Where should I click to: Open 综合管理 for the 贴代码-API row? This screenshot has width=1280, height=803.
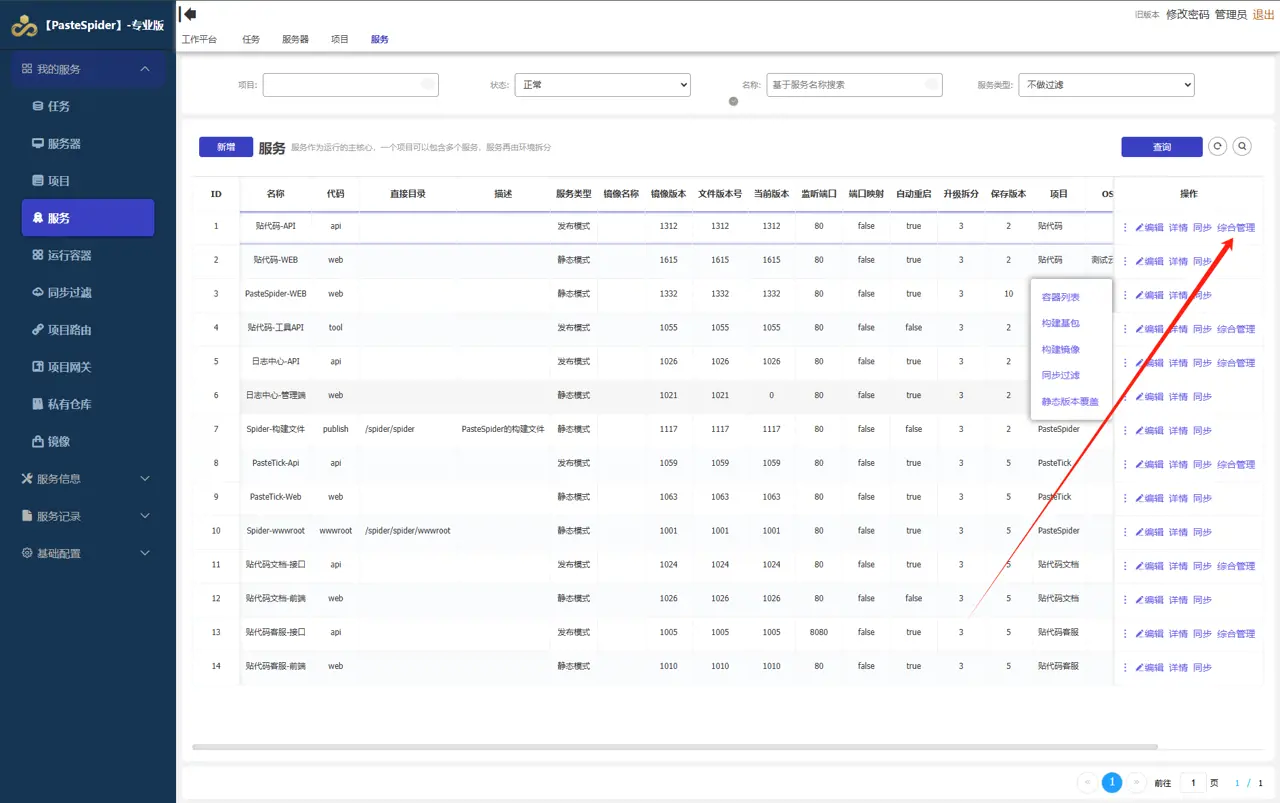click(x=1236, y=227)
